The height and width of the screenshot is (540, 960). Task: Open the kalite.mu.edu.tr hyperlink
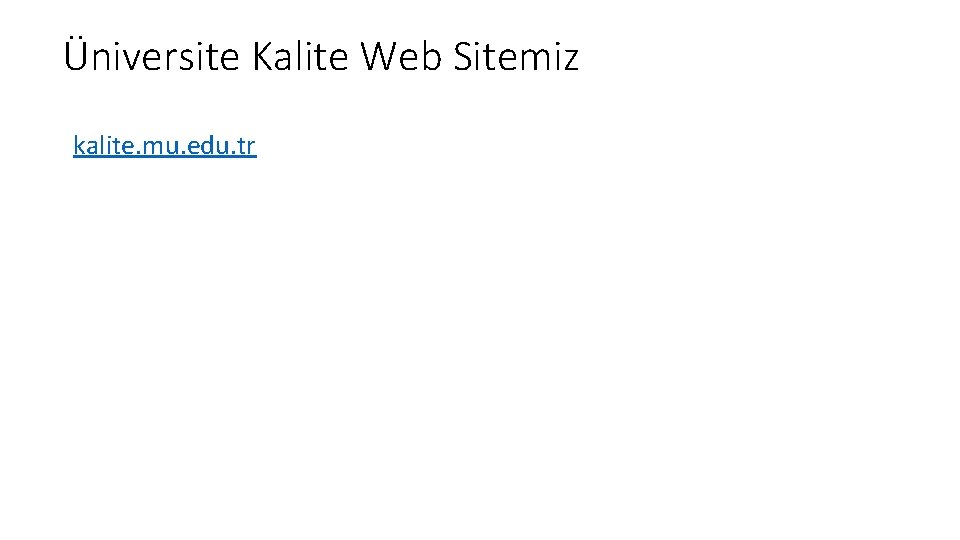[164, 146]
